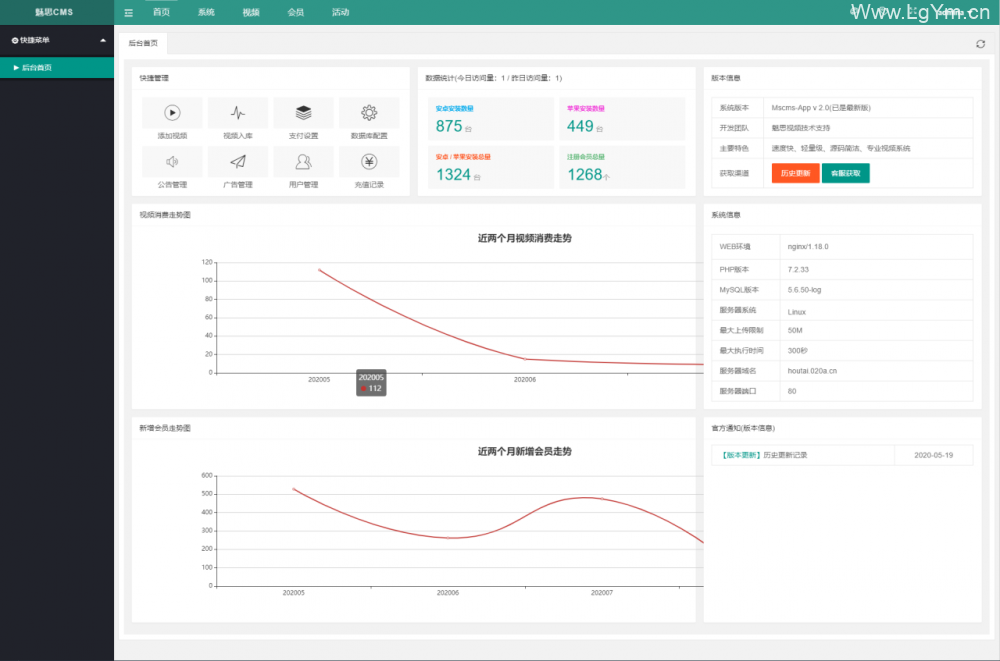
Task: Click the 300秒 execution time value
Action: (x=797, y=350)
